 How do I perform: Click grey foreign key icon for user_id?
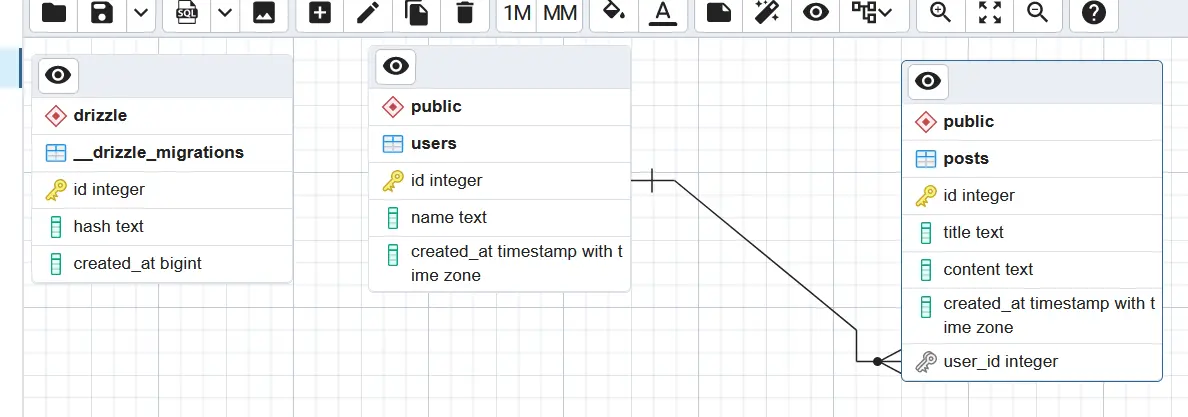[x=925, y=362]
